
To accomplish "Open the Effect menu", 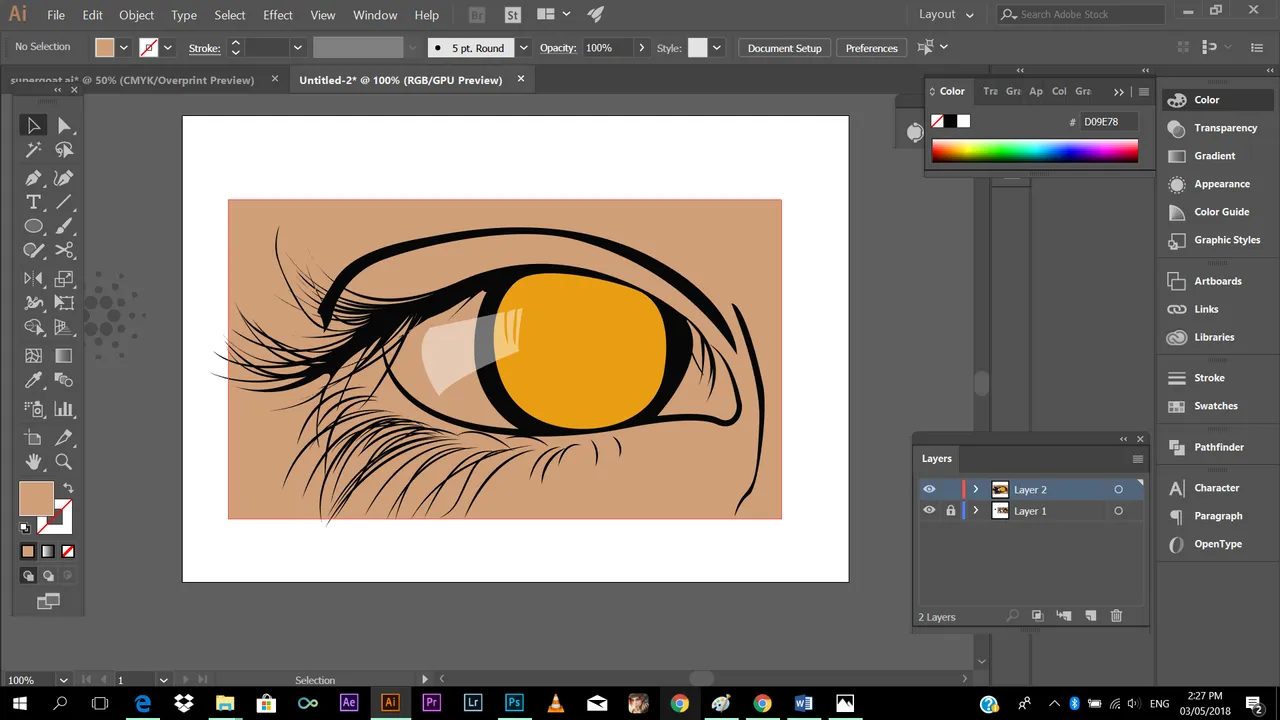I will (278, 15).
